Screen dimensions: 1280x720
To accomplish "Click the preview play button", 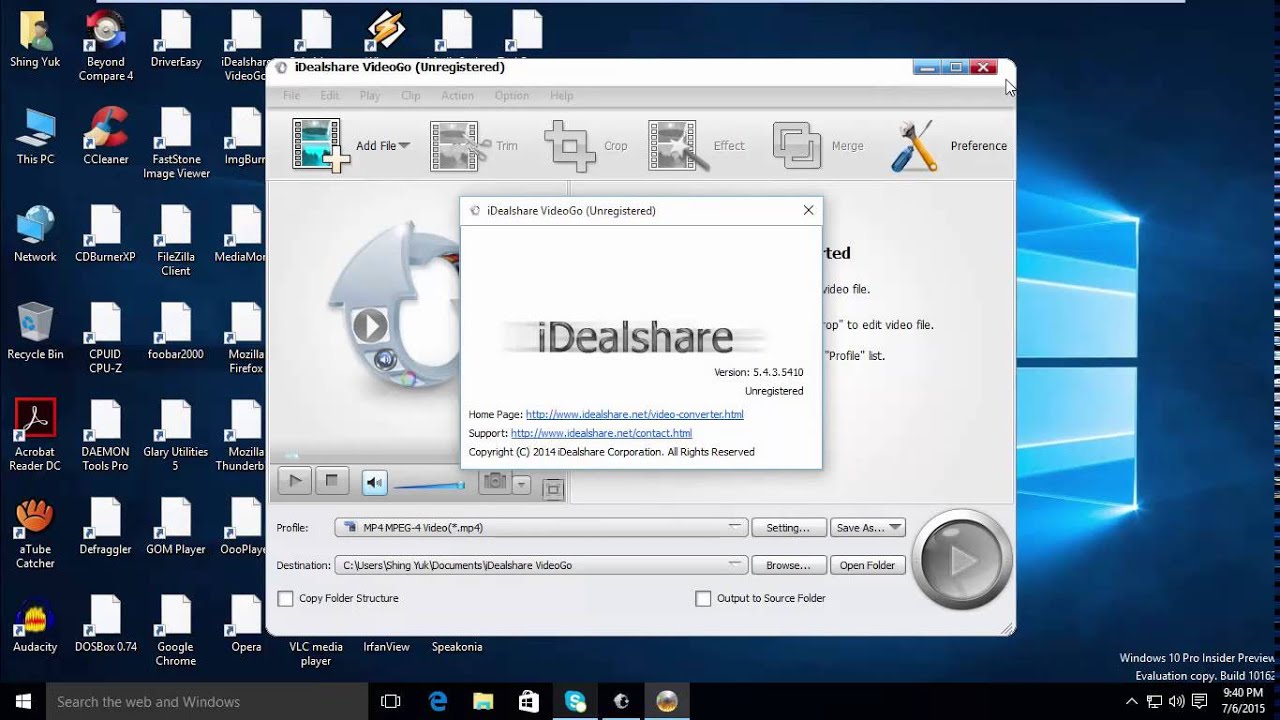I will coord(295,481).
